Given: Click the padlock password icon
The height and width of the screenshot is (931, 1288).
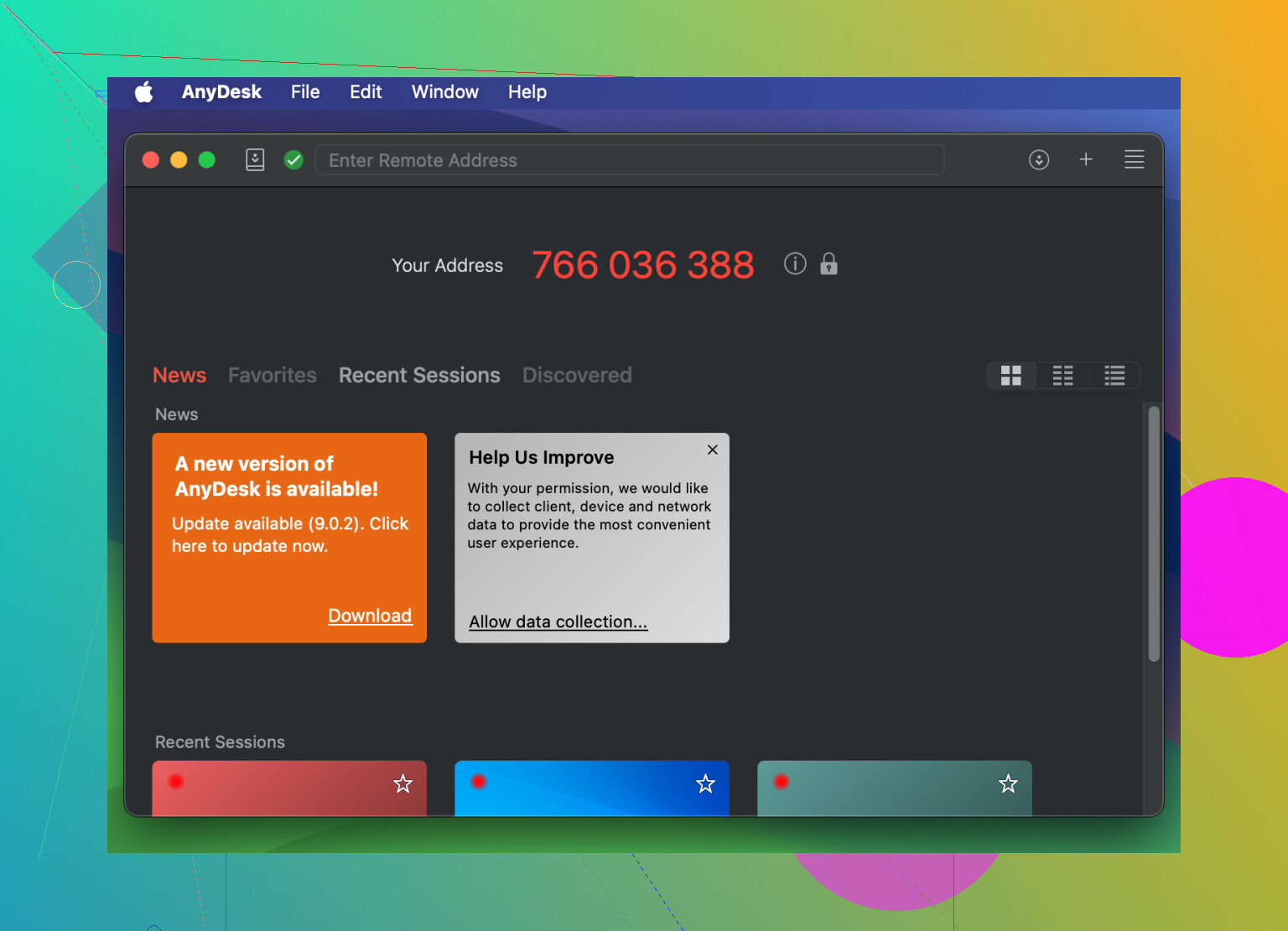Looking at the screenshot, I should [x=828, y=263].
